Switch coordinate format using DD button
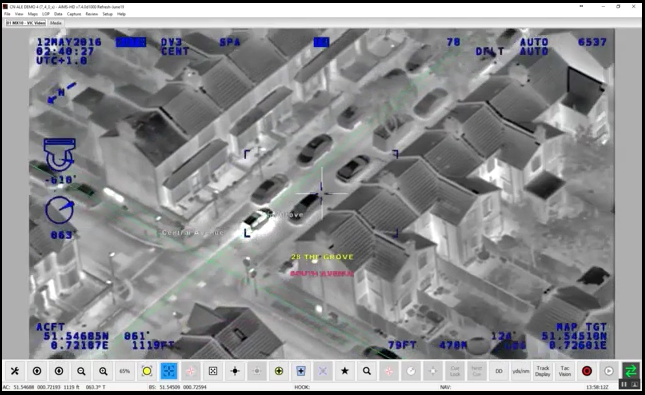This screenshot has width=645, height=395. coord(499,371)
